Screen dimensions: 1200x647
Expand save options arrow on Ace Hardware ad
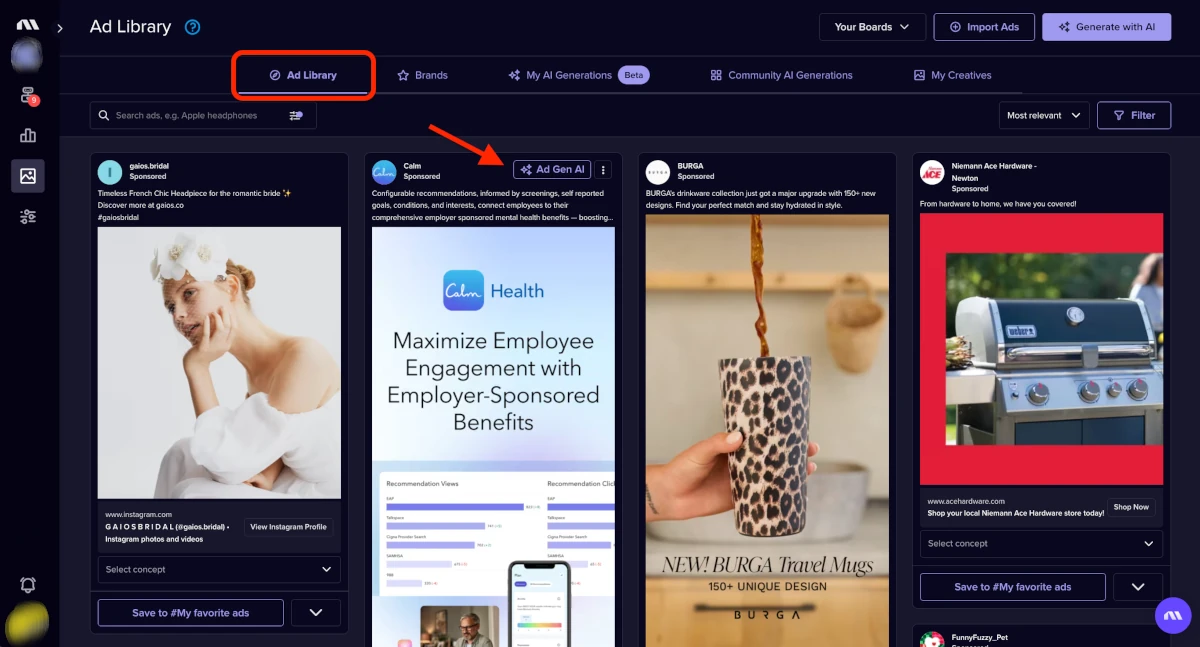(1138, 587)
